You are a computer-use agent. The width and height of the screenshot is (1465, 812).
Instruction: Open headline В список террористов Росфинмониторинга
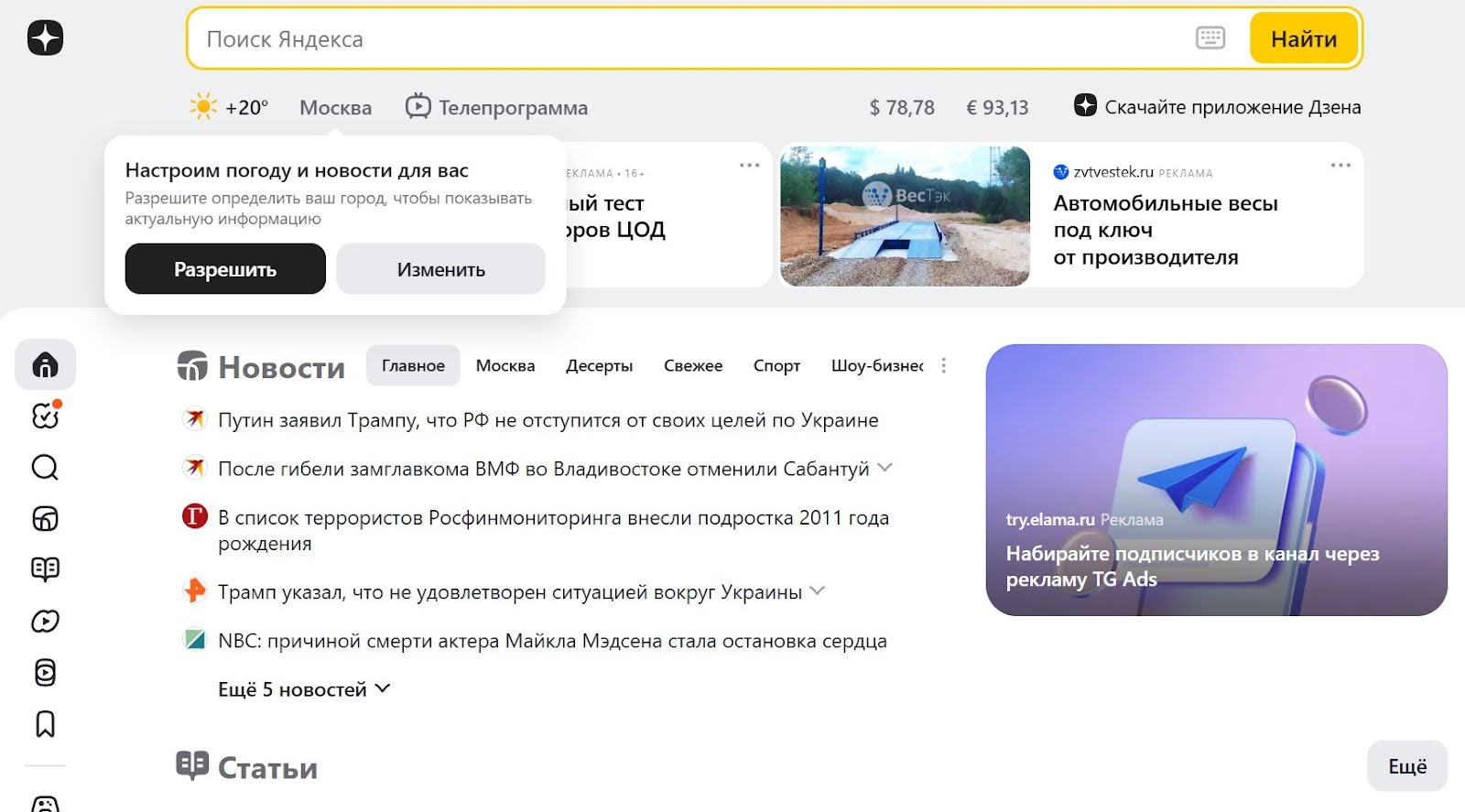click(x=553, y=530)
